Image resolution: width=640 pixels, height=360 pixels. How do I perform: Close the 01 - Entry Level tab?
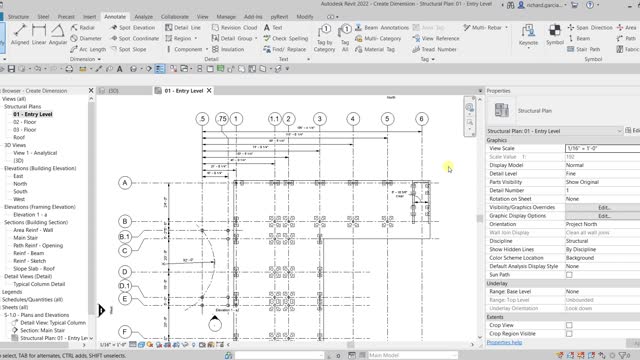pos(209,91)
